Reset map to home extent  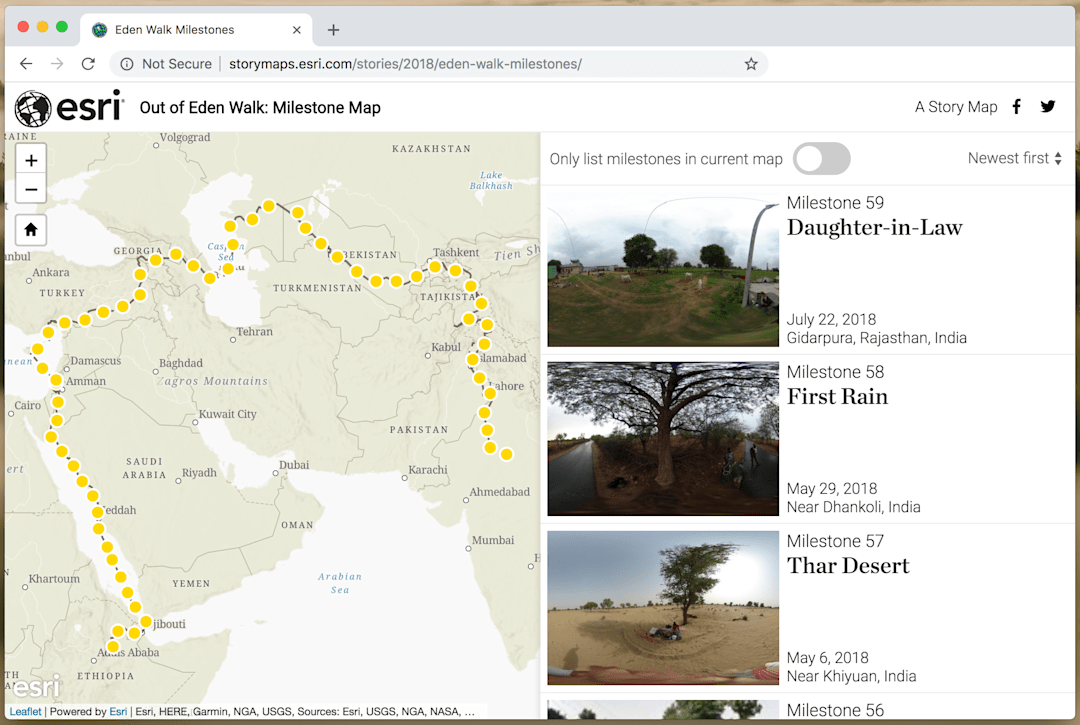31,230
